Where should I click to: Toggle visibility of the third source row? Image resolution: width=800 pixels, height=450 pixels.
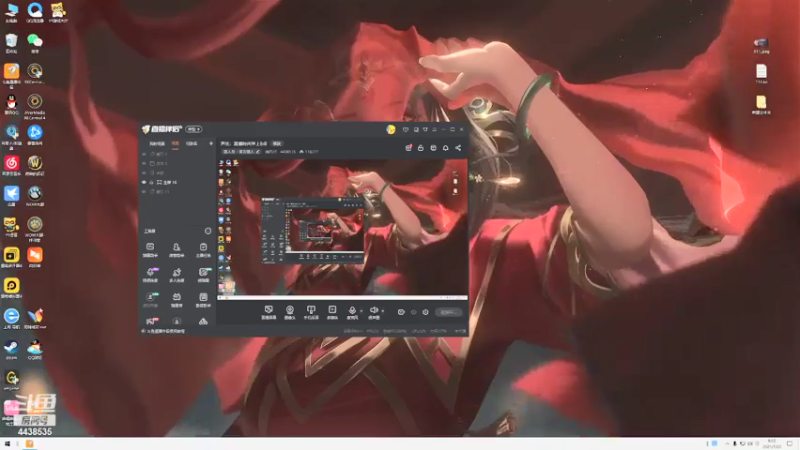[144, 173]
